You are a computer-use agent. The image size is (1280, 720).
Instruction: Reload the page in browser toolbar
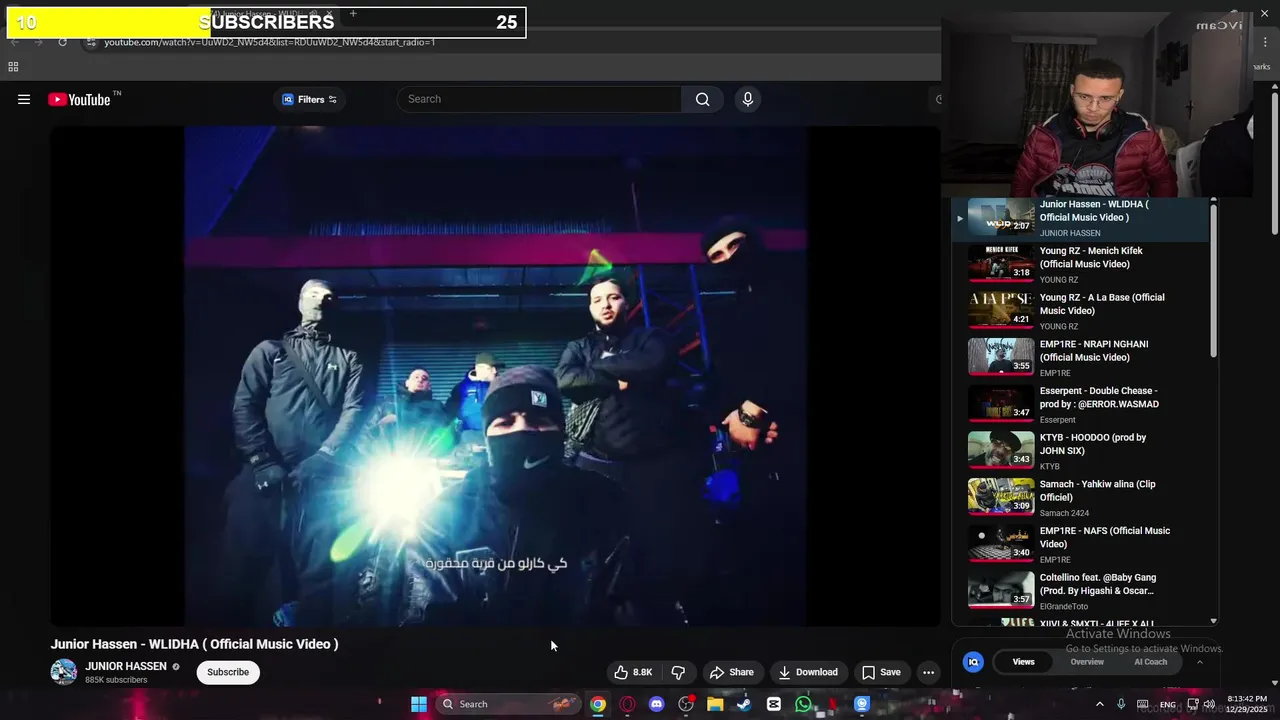coord(62,42)
